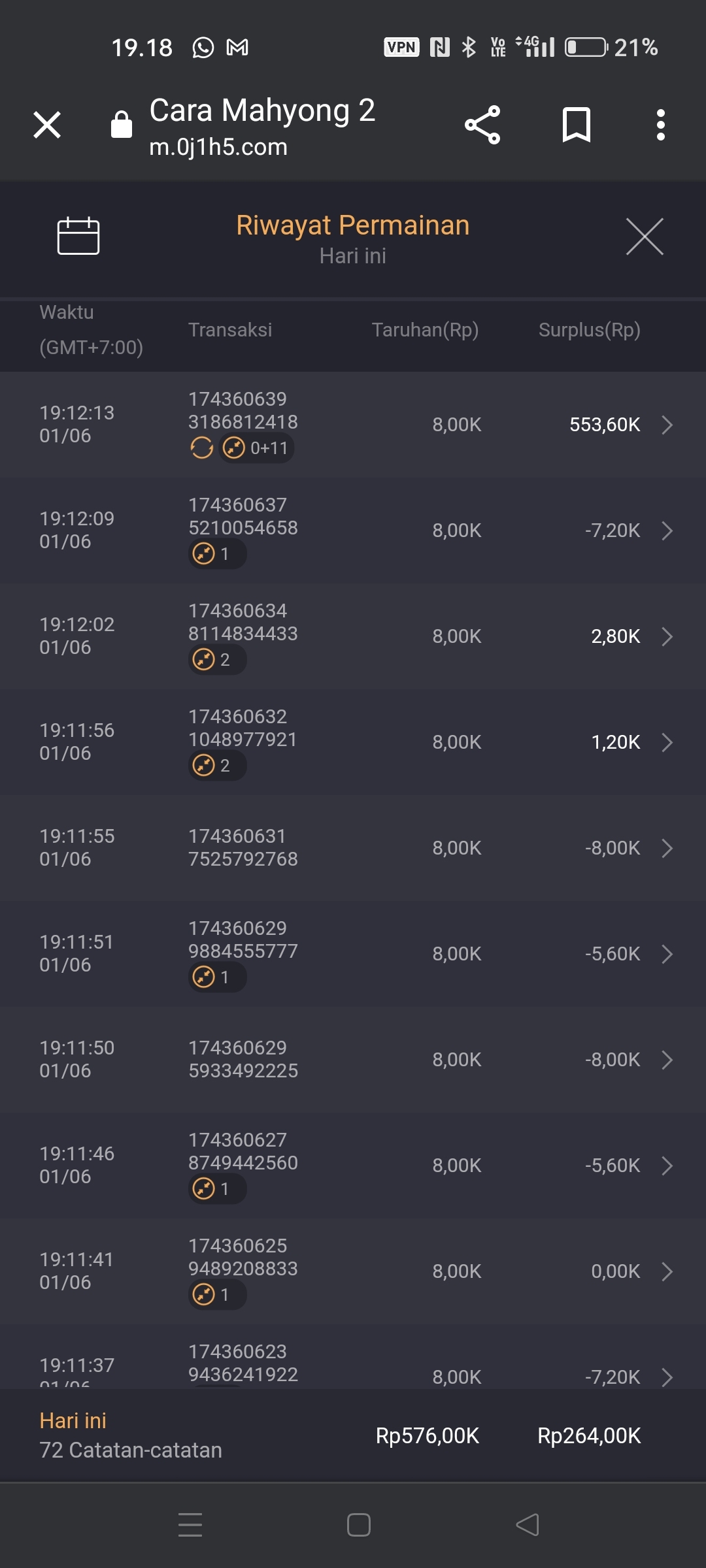Tap the Hari ini summary footer label
706x1568 pixels.
click(x=73, y=1420)
